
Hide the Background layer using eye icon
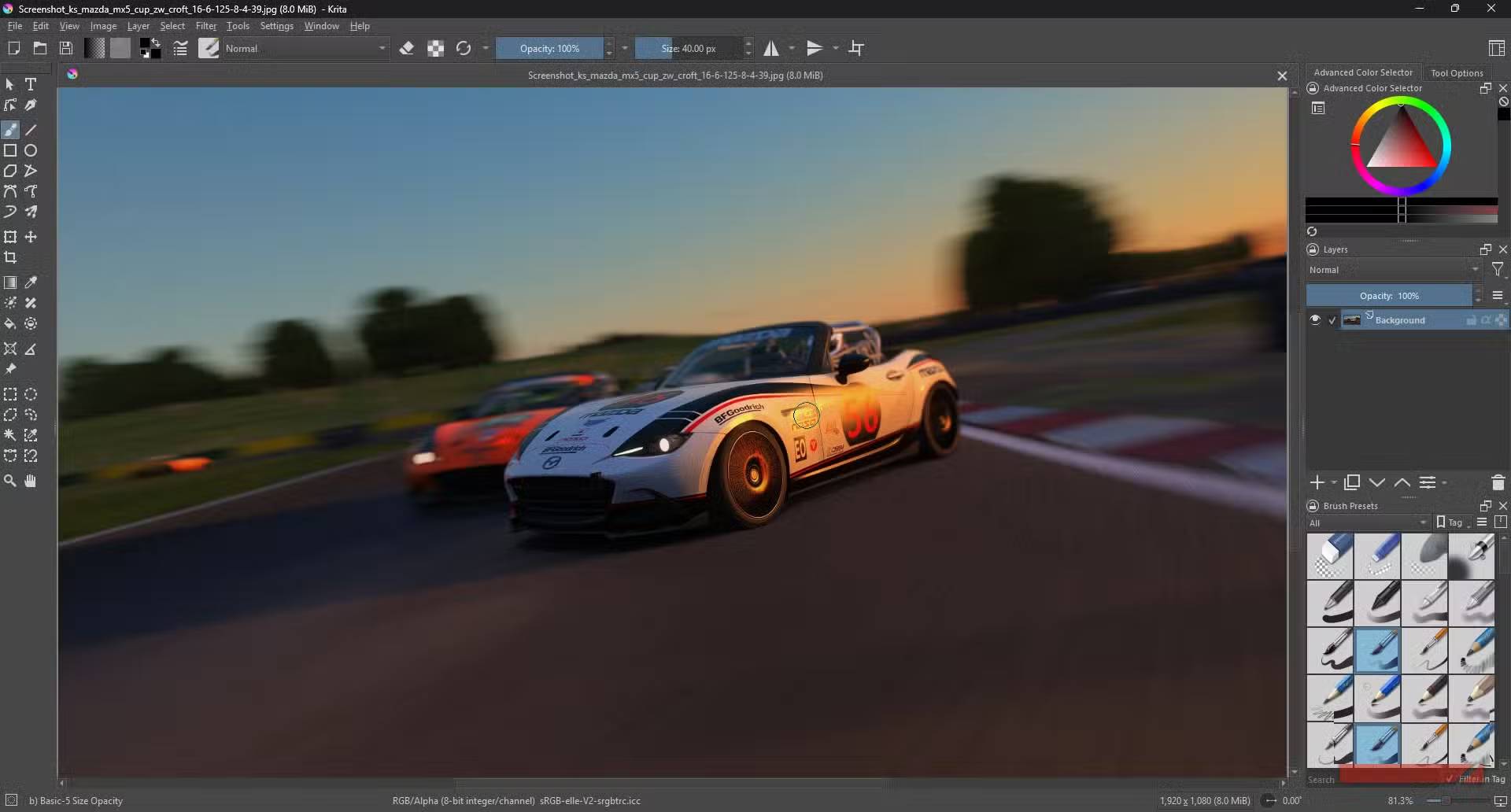click(1315, 319)
